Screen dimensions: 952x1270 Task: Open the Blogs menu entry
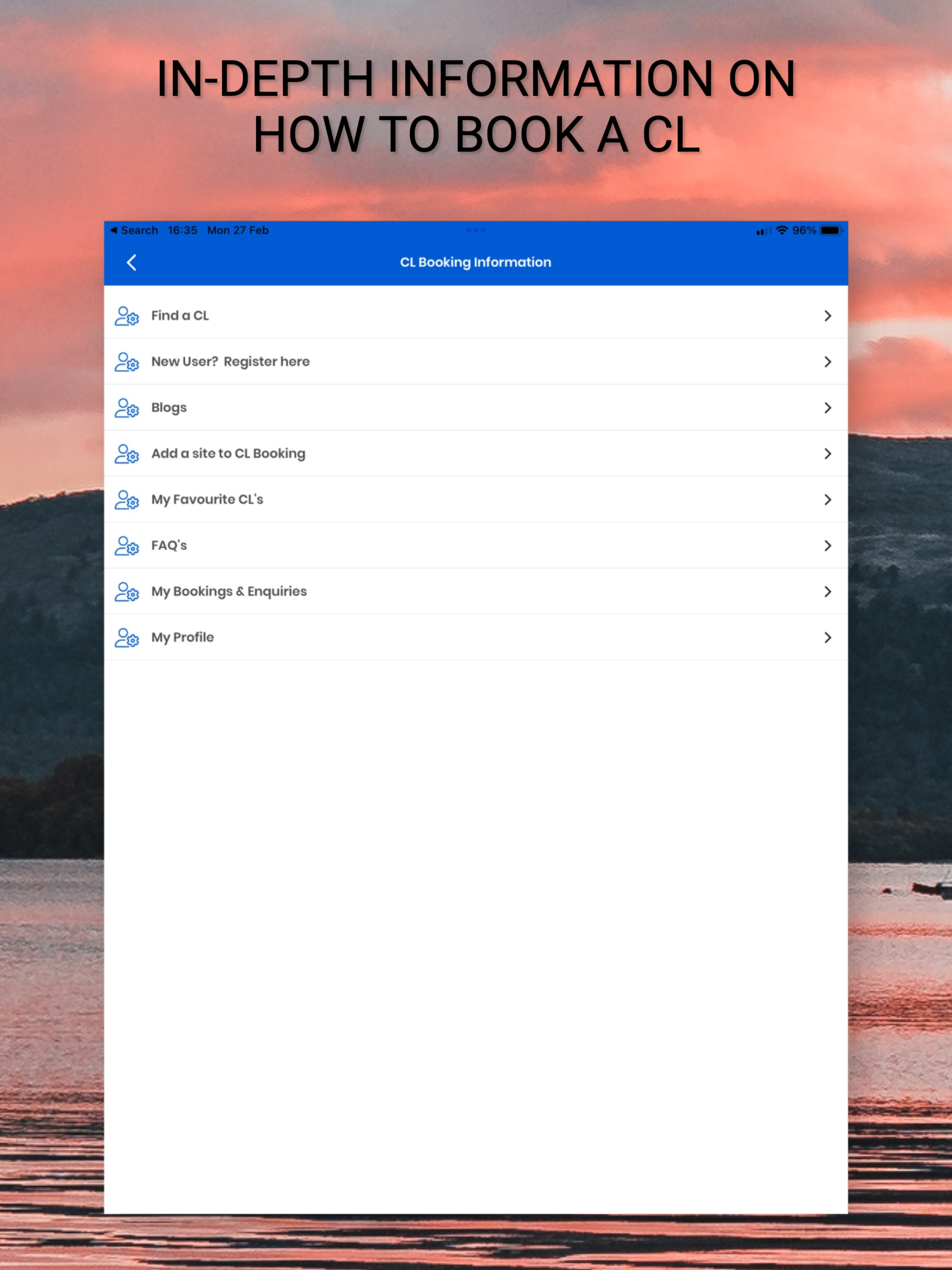pyautogui.click(x=476, y=408)
